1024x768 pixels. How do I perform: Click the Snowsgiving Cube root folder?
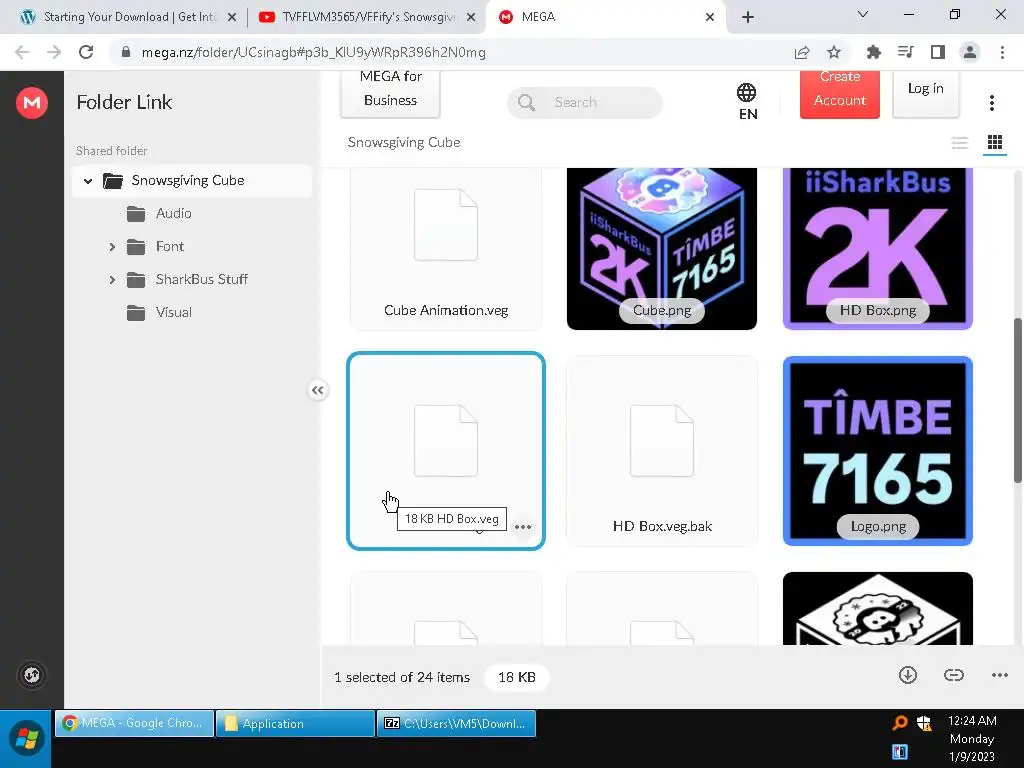click(192, 181)
